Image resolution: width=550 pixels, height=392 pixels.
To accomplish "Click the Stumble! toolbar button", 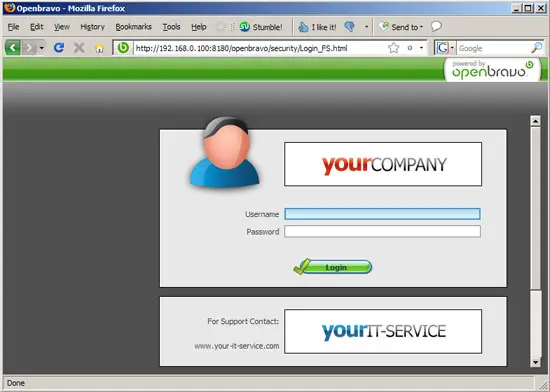I will tap(261, 27).
